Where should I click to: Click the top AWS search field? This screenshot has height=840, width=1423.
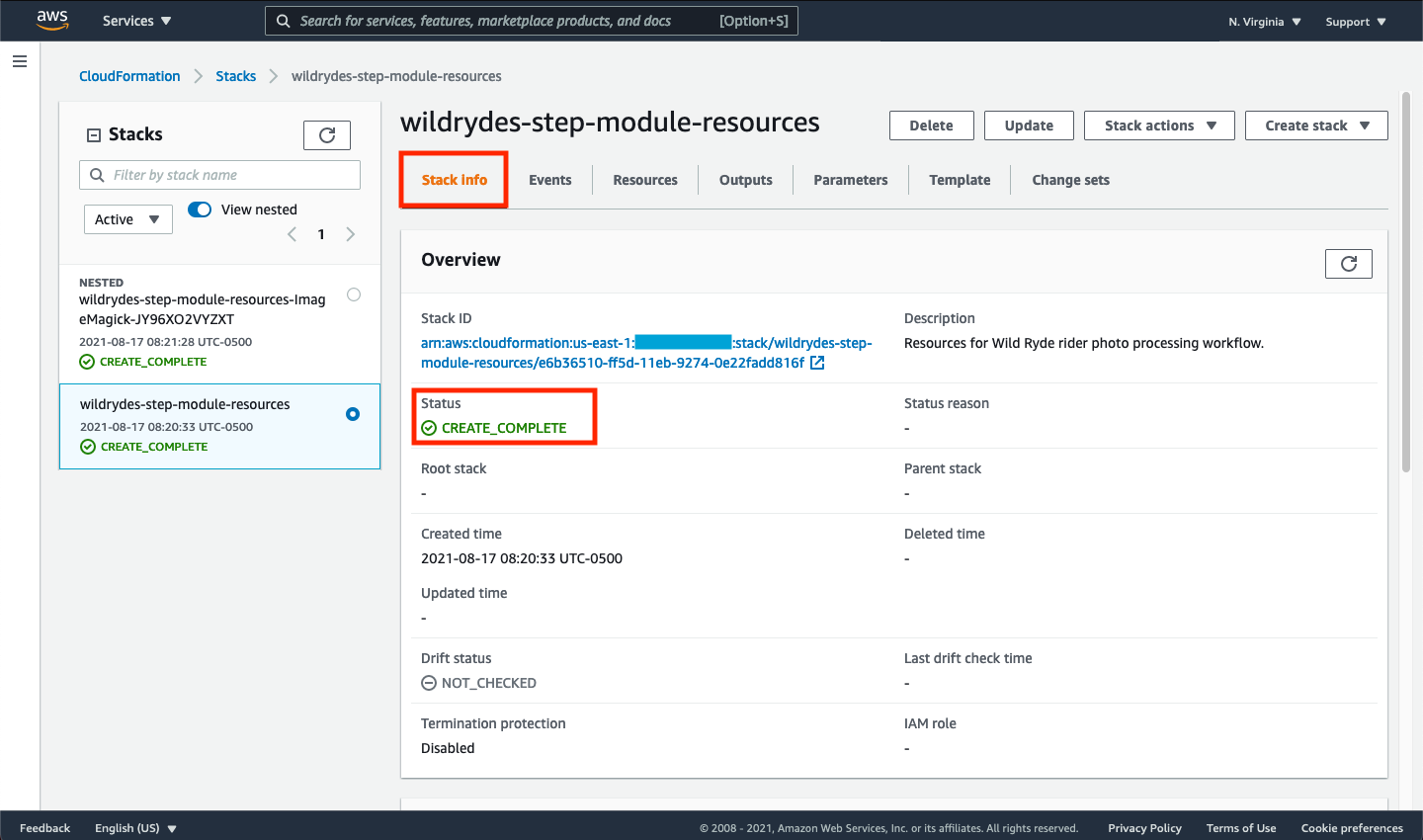pos(532,21)
